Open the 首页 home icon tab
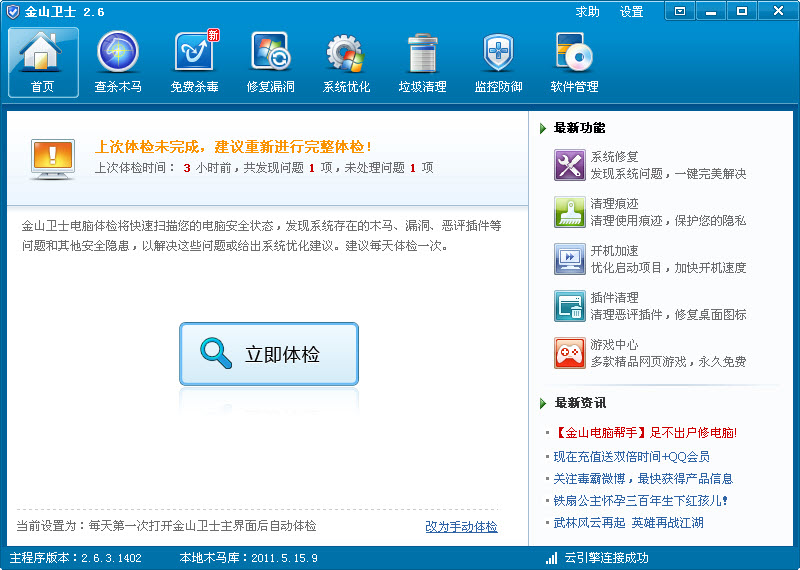This screenshot has height=570, width=800. pos(43,62)
